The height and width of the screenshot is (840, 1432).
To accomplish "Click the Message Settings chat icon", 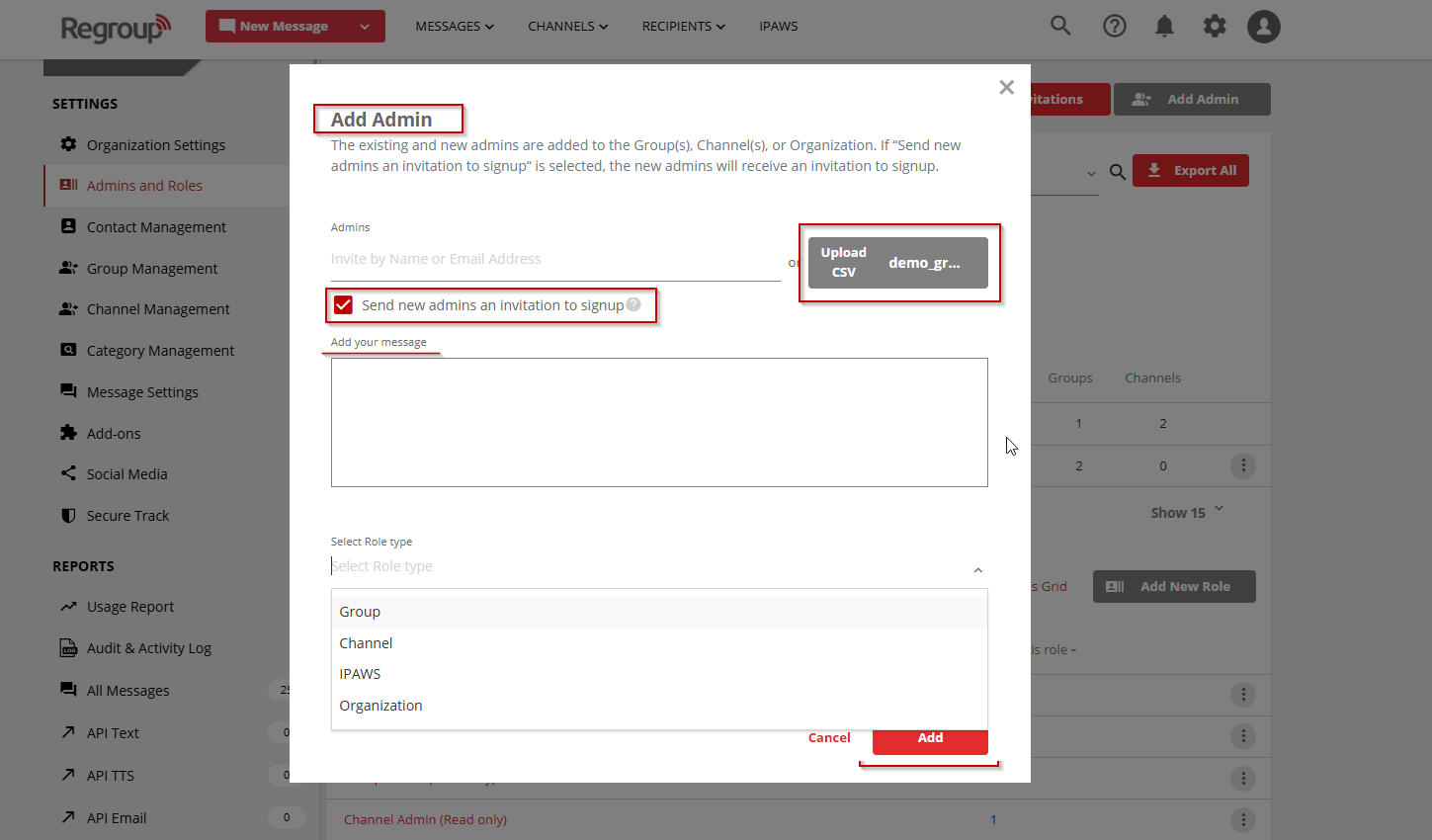I will [68, 391].
